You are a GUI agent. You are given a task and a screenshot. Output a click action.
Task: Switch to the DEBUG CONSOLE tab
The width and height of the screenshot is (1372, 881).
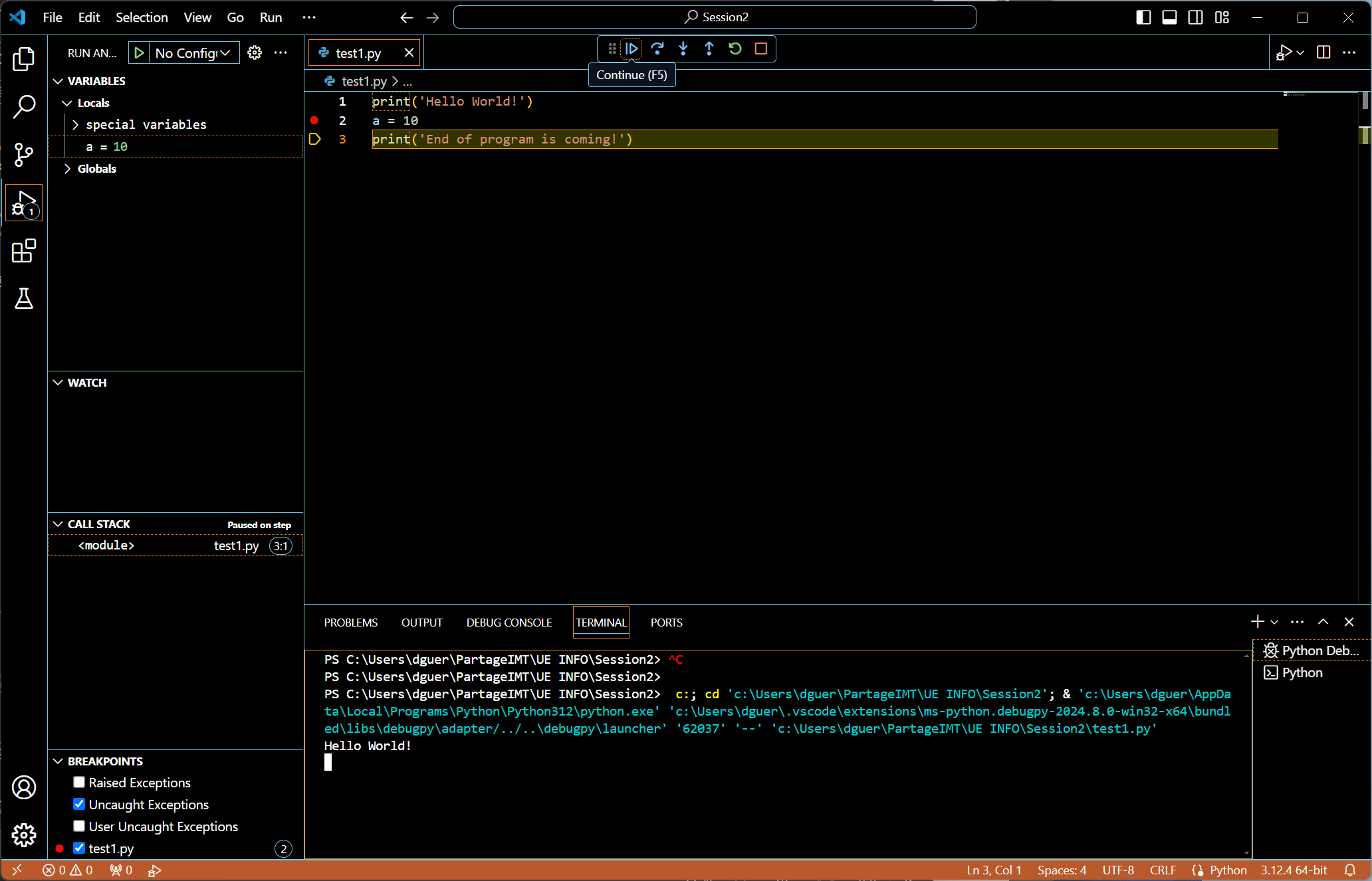tap(509, 623)
